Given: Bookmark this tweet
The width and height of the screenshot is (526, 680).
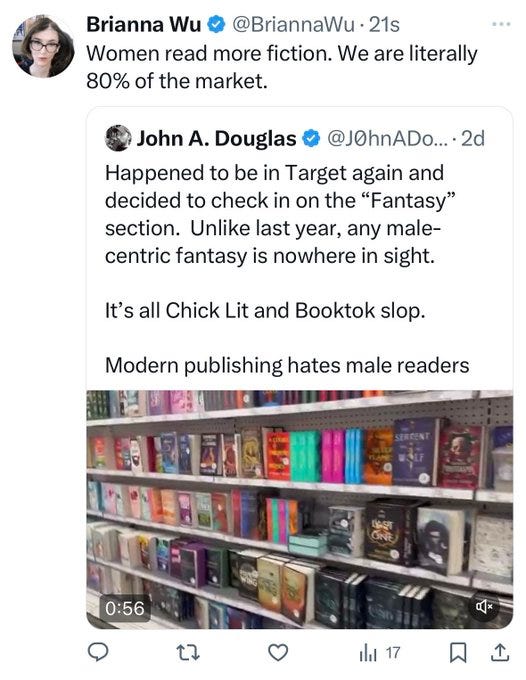Looking at the screenshot, I should pos(457,653).
